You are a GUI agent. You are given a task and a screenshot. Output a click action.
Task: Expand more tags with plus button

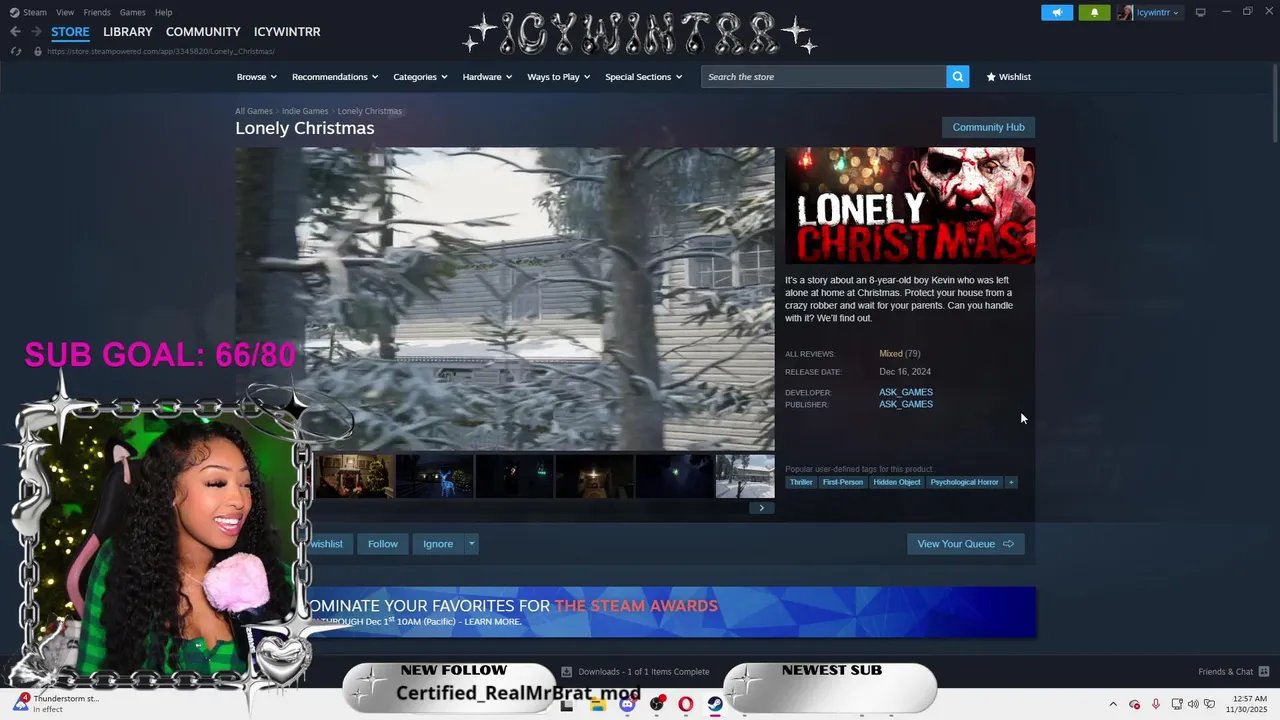tap(1011, 482)
